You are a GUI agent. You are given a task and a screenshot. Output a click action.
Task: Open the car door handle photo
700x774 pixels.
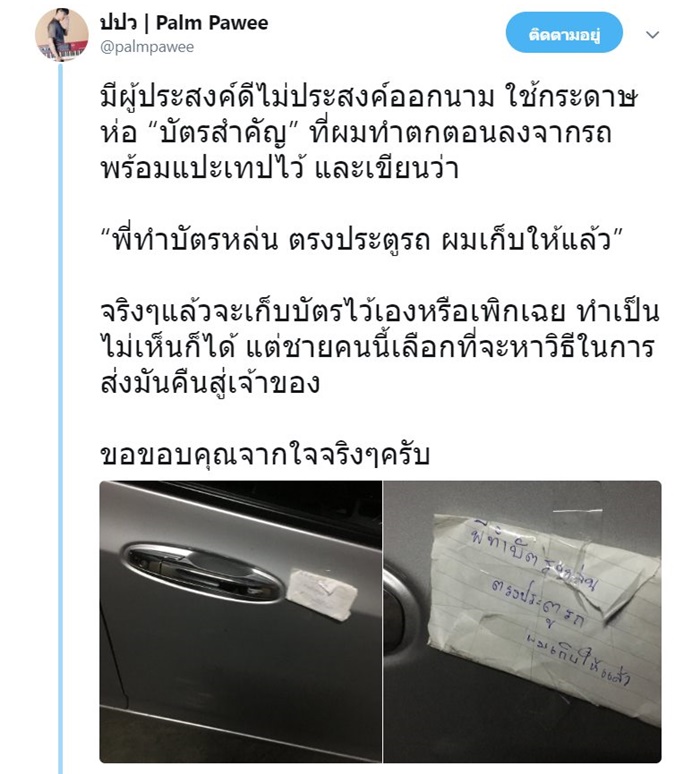(240, 621)
